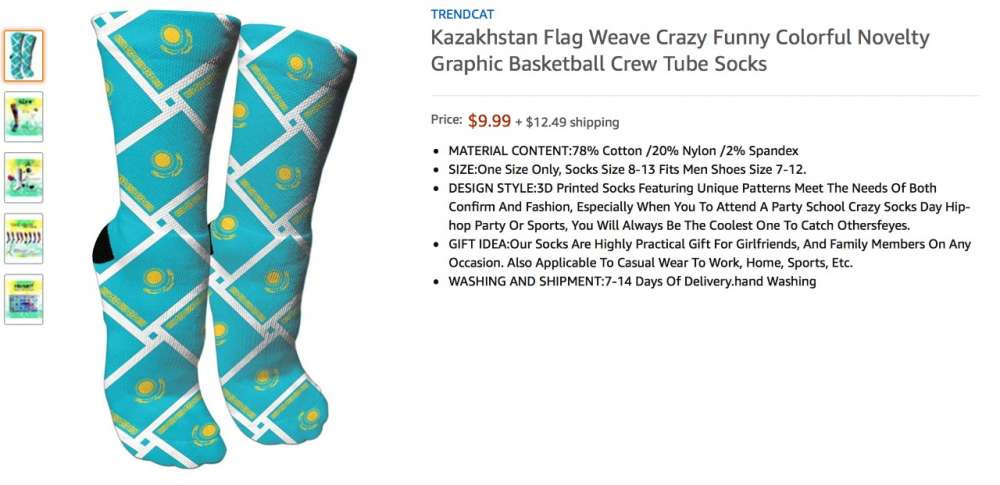
Task: Visit the TRENDCAT brand link
Action: tap(462, 14)
